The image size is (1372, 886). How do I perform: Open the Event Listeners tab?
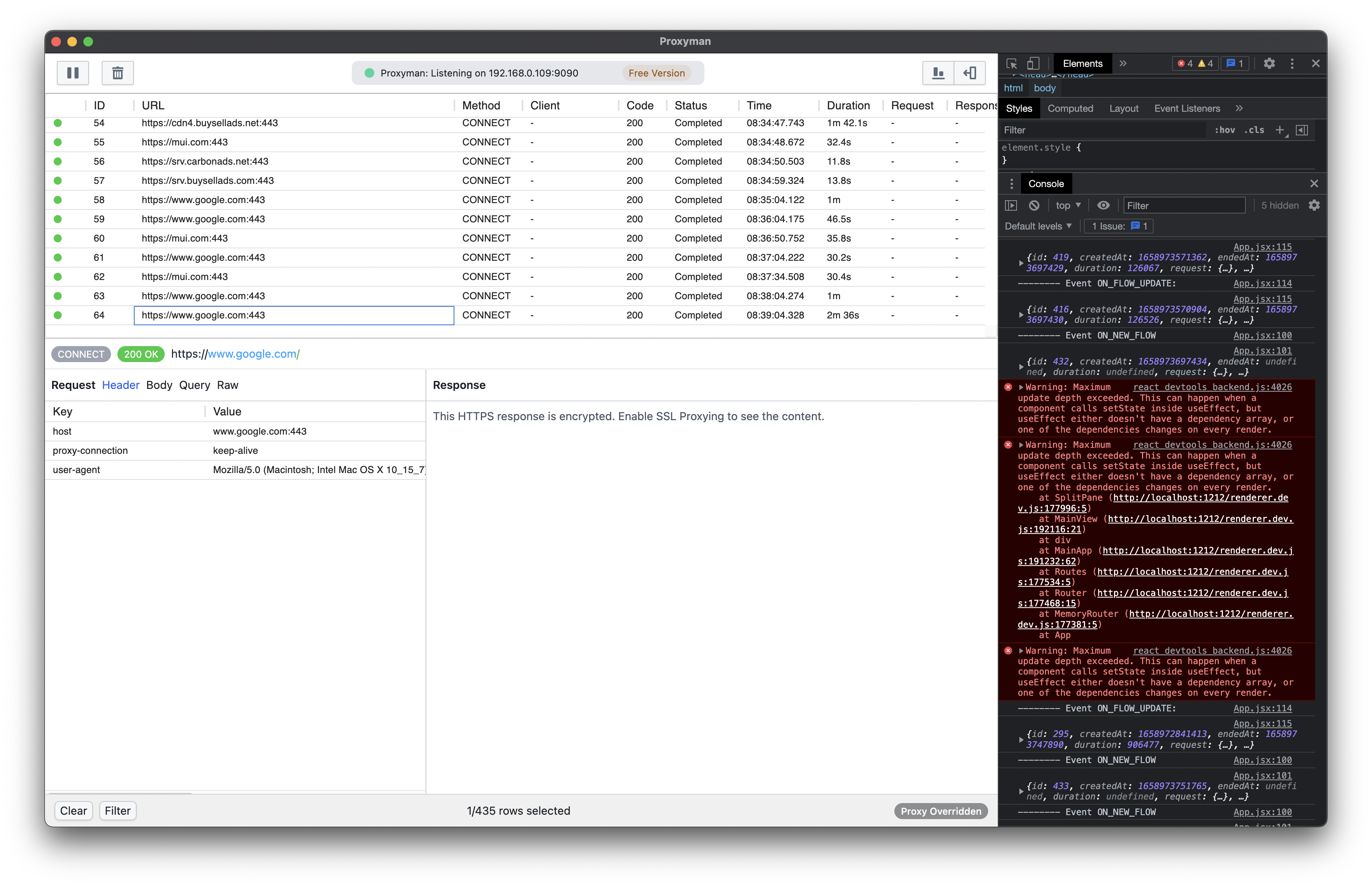pyautogui.click(x=1187, y=108)
